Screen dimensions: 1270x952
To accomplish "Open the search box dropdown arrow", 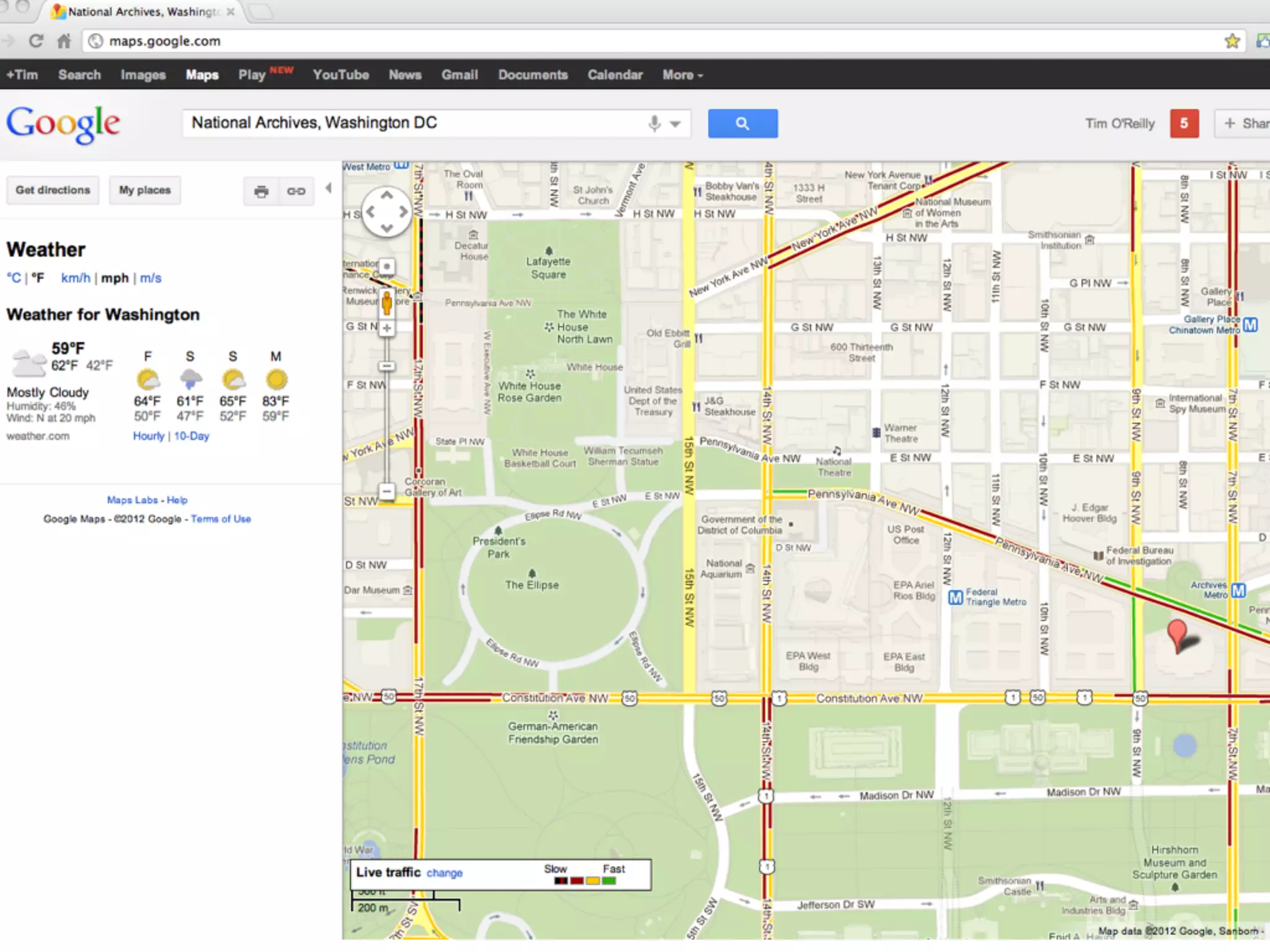I will 675,124.
